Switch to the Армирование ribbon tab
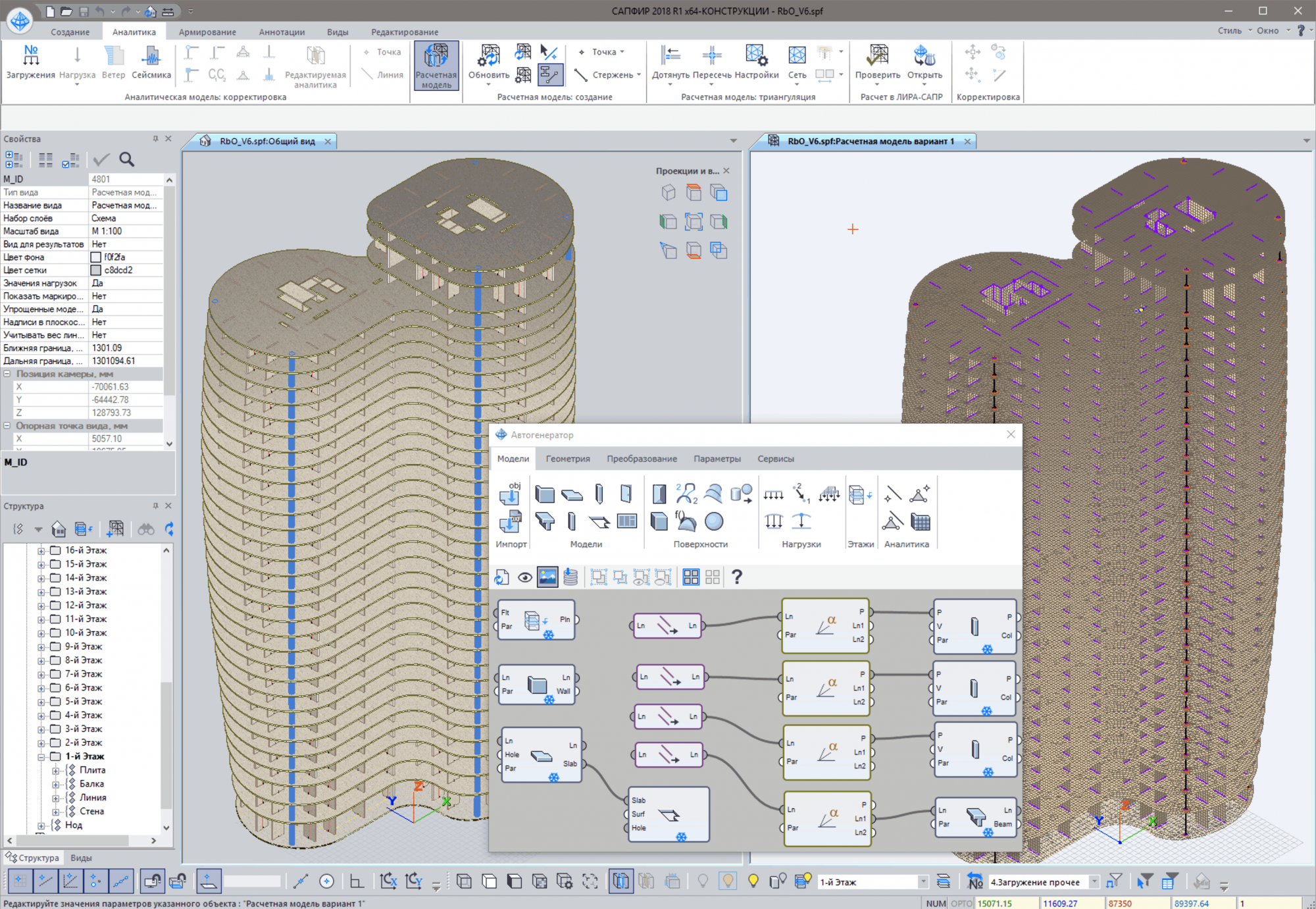The width and height of the screenshot is (1316, 909). pos(207,32)
